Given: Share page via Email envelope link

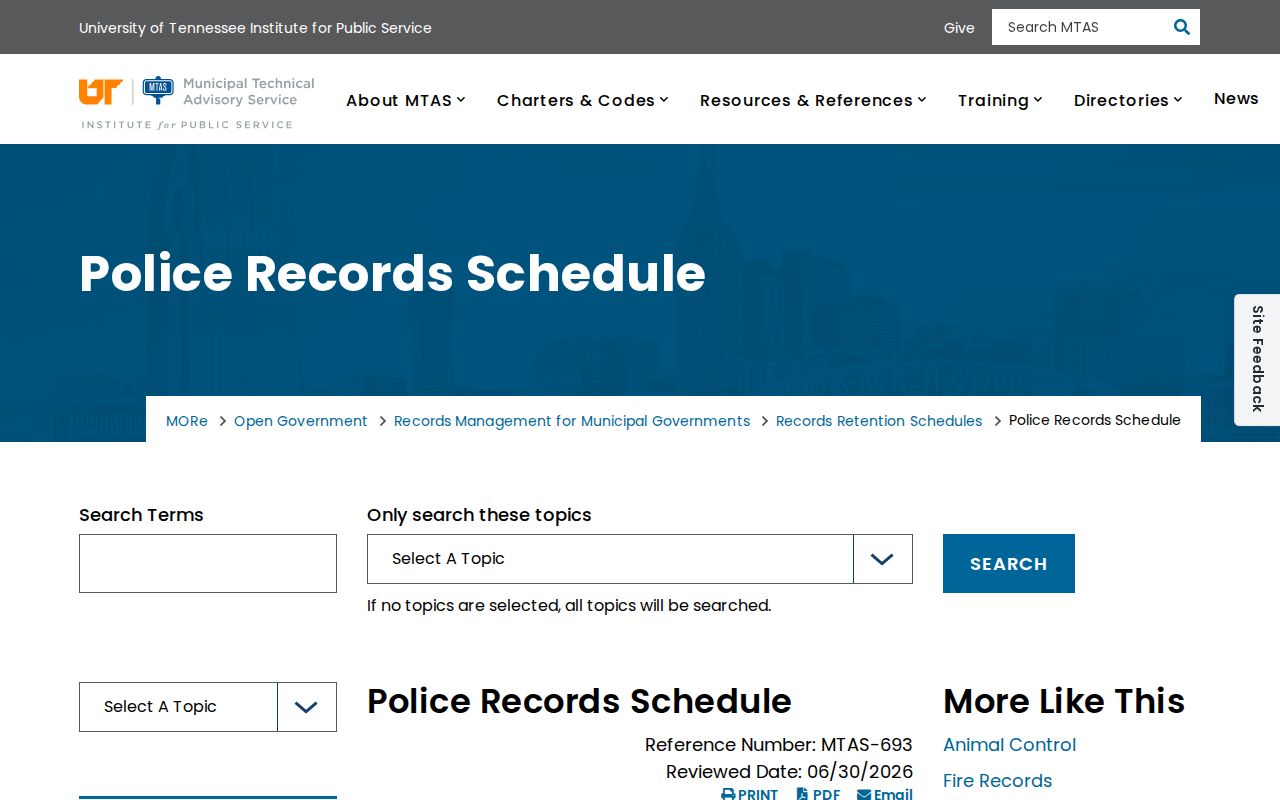Looking at the screenshot, I should pyautogui.click(x=885, y=794).
